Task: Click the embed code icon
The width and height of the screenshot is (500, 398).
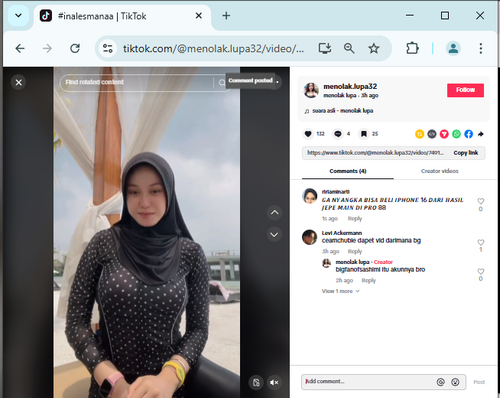Action: 432,134
